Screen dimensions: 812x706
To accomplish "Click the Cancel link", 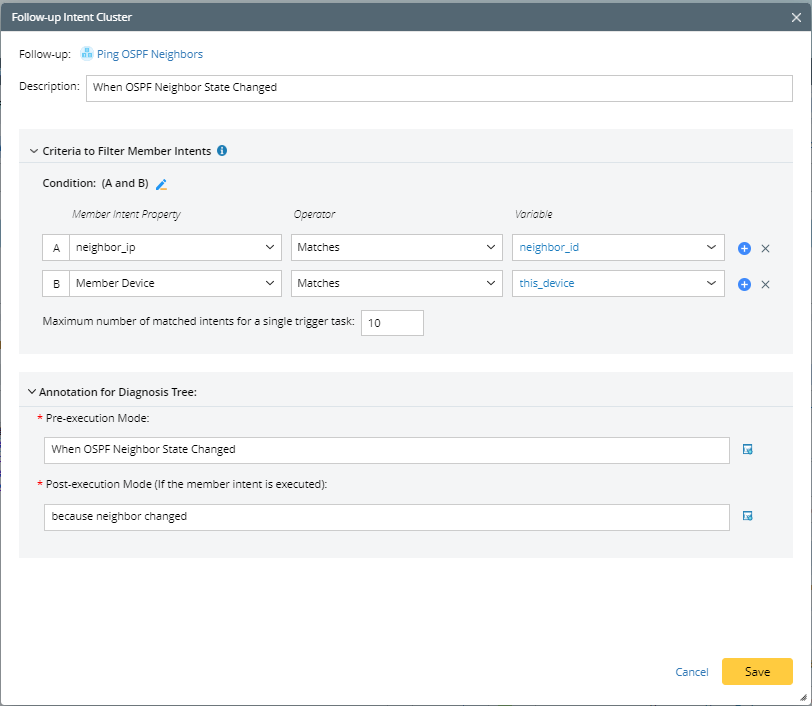I will pos(692,672).
